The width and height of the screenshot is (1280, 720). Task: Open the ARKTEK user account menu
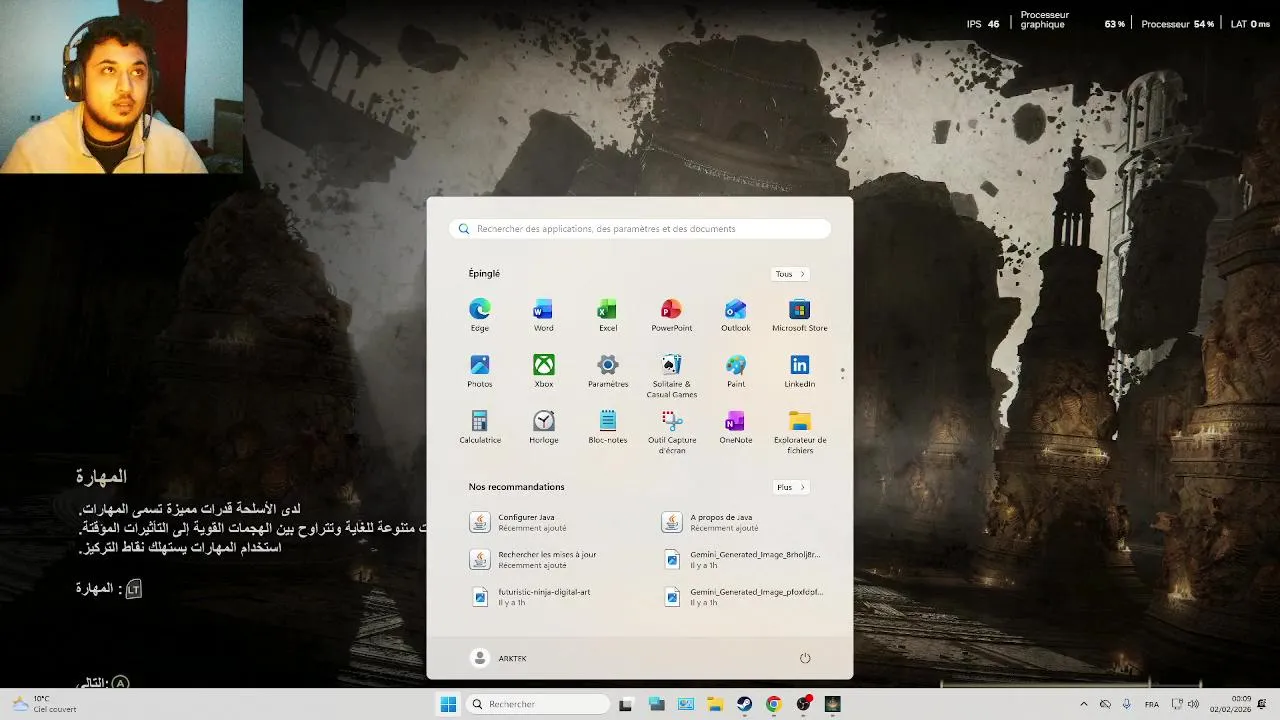coord(499,658)
